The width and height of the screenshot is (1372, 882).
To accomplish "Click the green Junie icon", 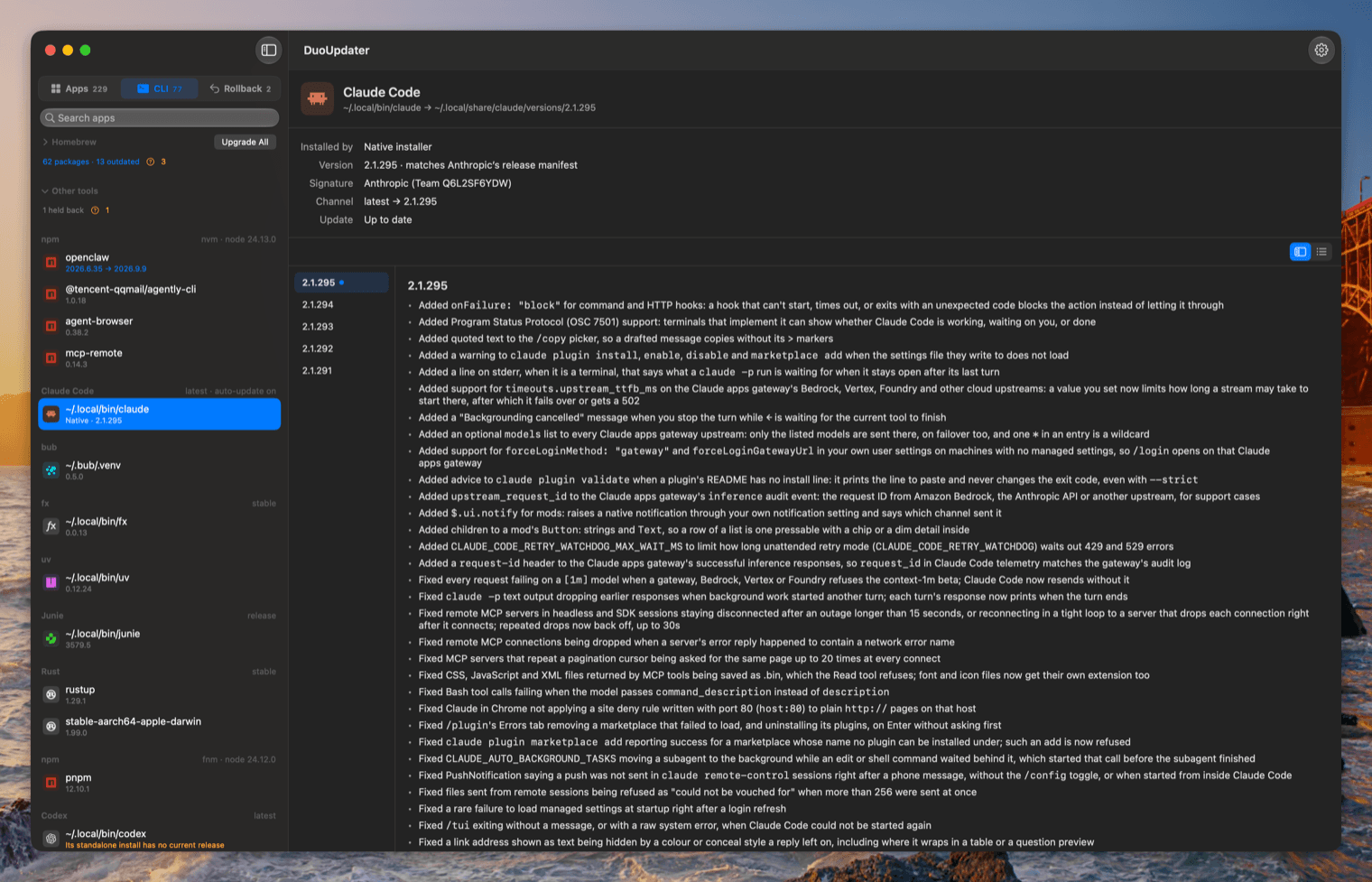I will (x=51, y=639).
